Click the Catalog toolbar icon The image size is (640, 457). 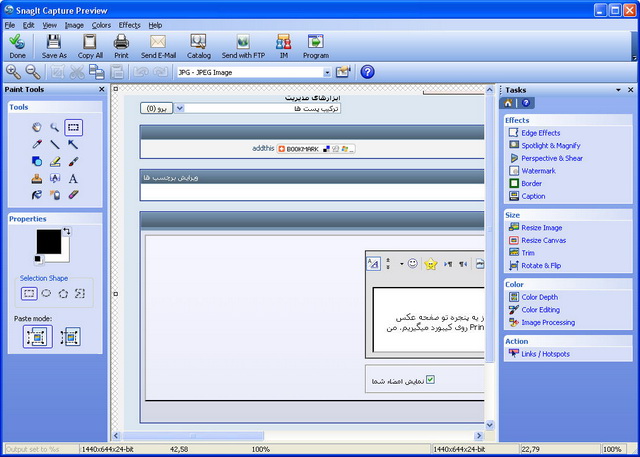tap(198, 46)
